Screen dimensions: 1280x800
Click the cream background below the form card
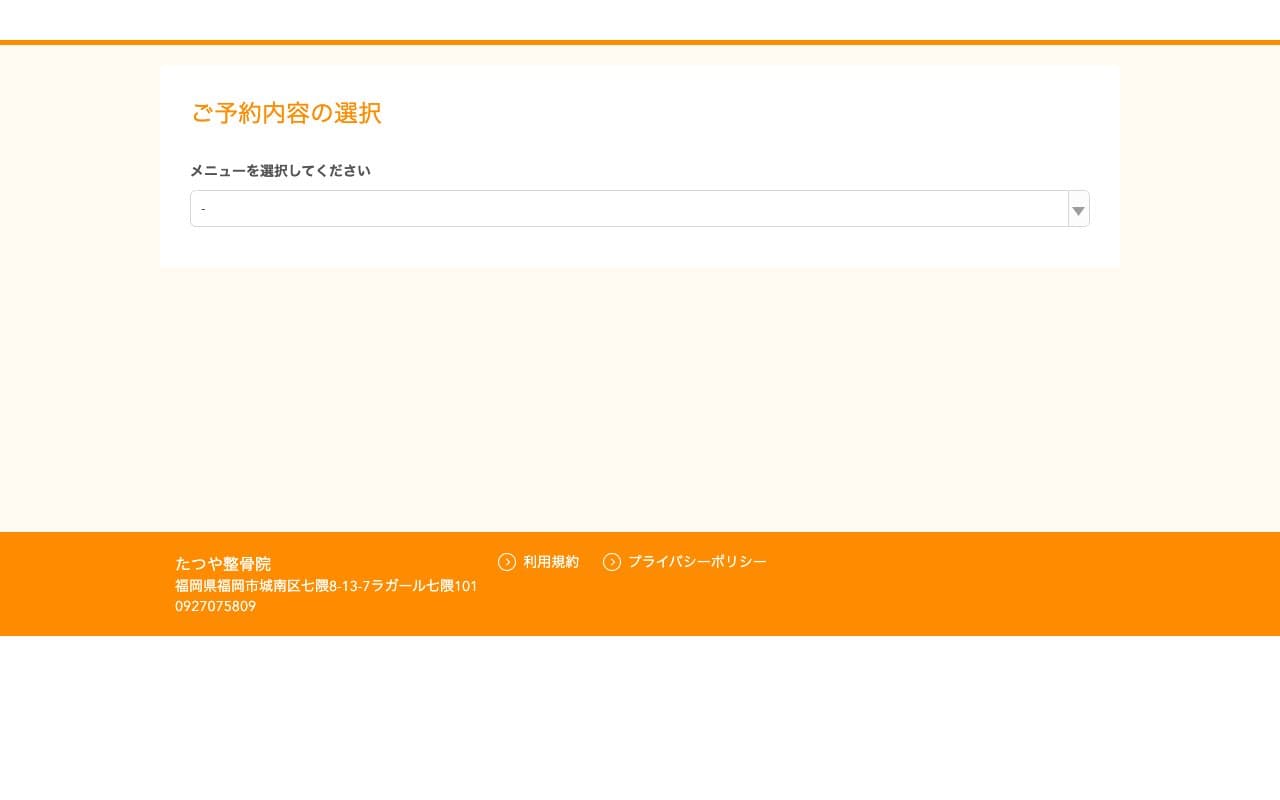pyautogui.click(x=640, y=400)
